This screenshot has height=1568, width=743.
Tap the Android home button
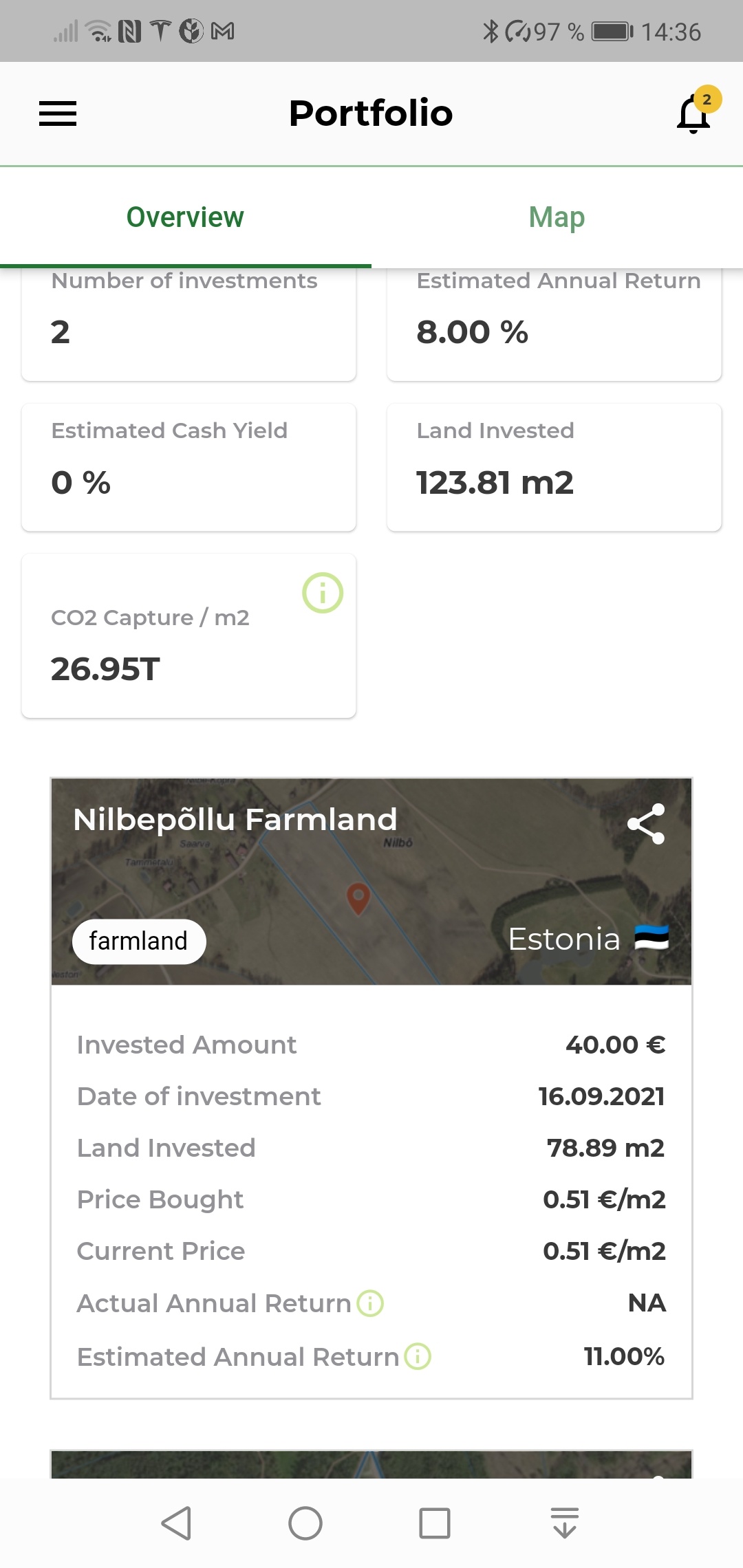305,1523
